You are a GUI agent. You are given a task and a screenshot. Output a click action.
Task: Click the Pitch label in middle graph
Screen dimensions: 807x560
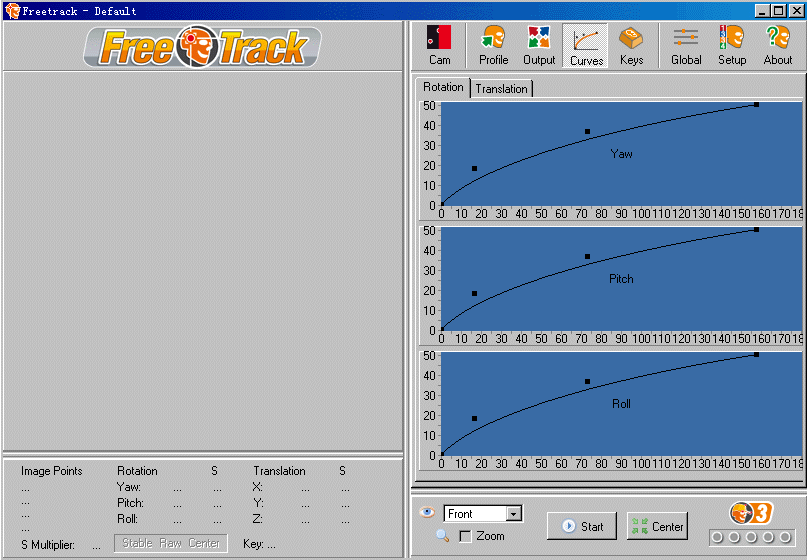coord(621,279)
